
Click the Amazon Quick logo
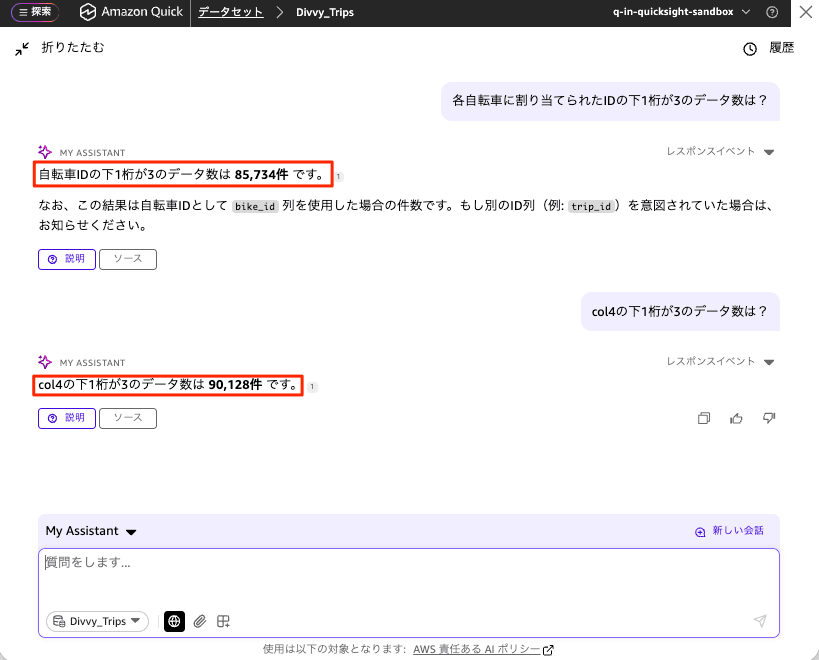132,12
